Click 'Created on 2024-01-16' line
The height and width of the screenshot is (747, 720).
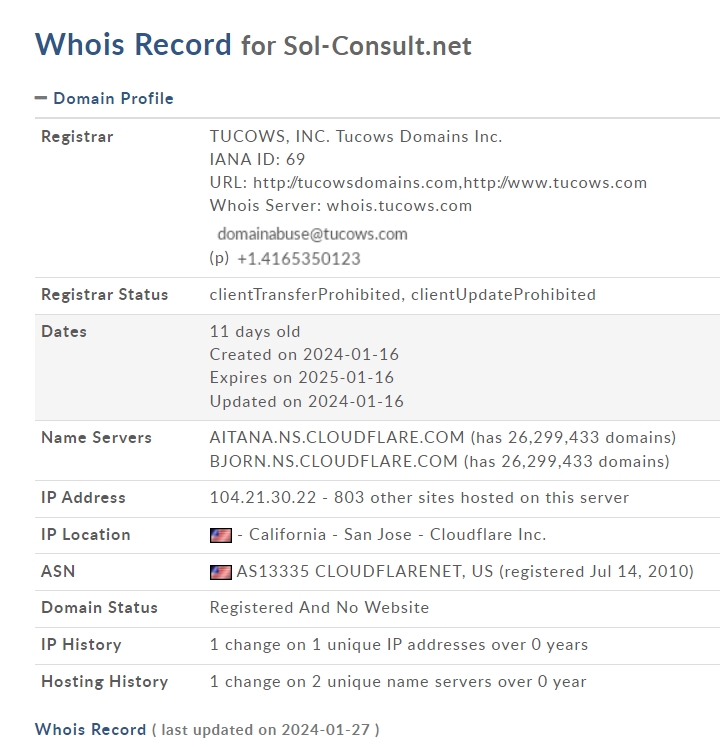tap(304, 354)
